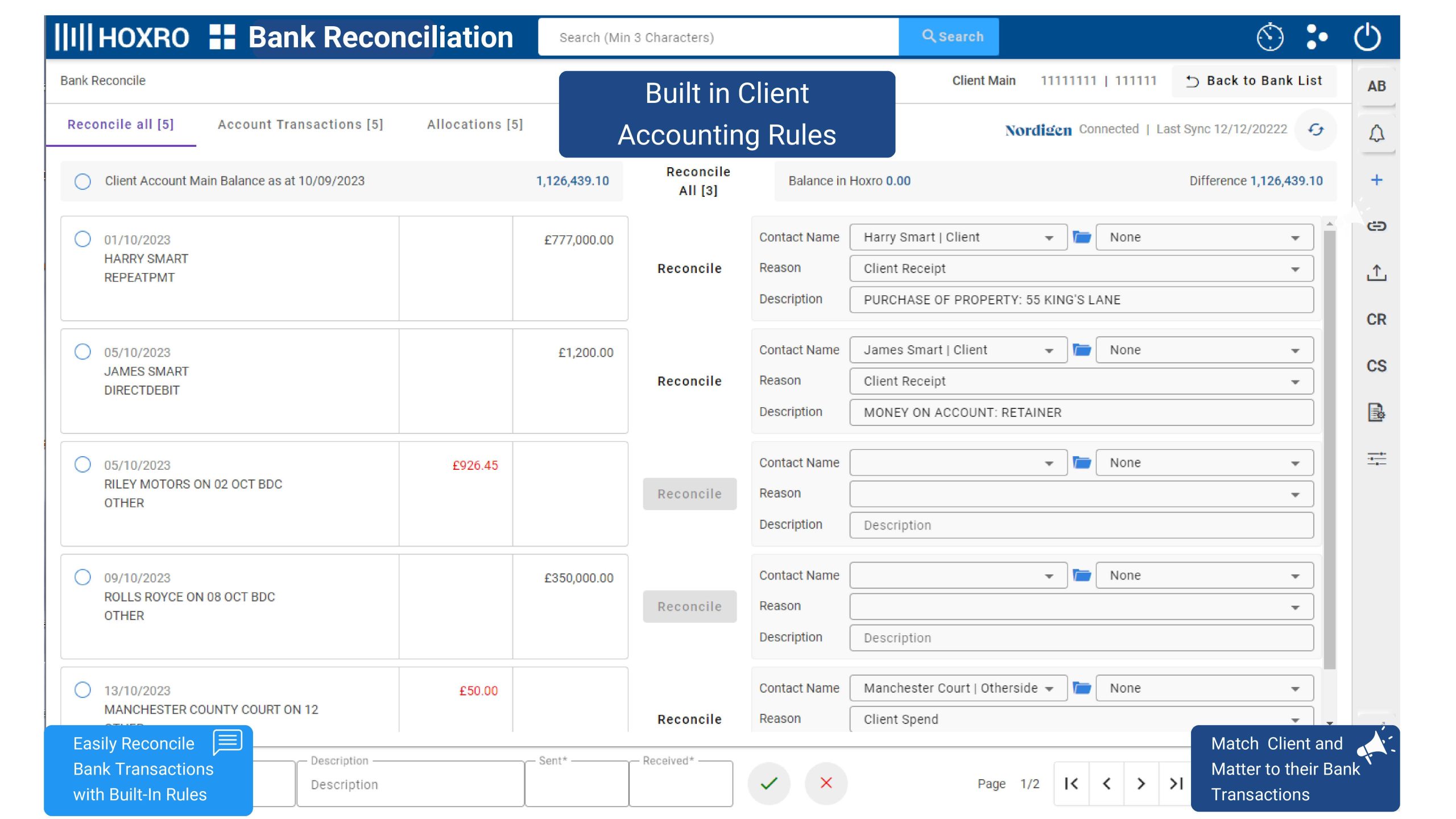
Task: Click the timer clock icon in header
Action: (x=1269, y=38)
